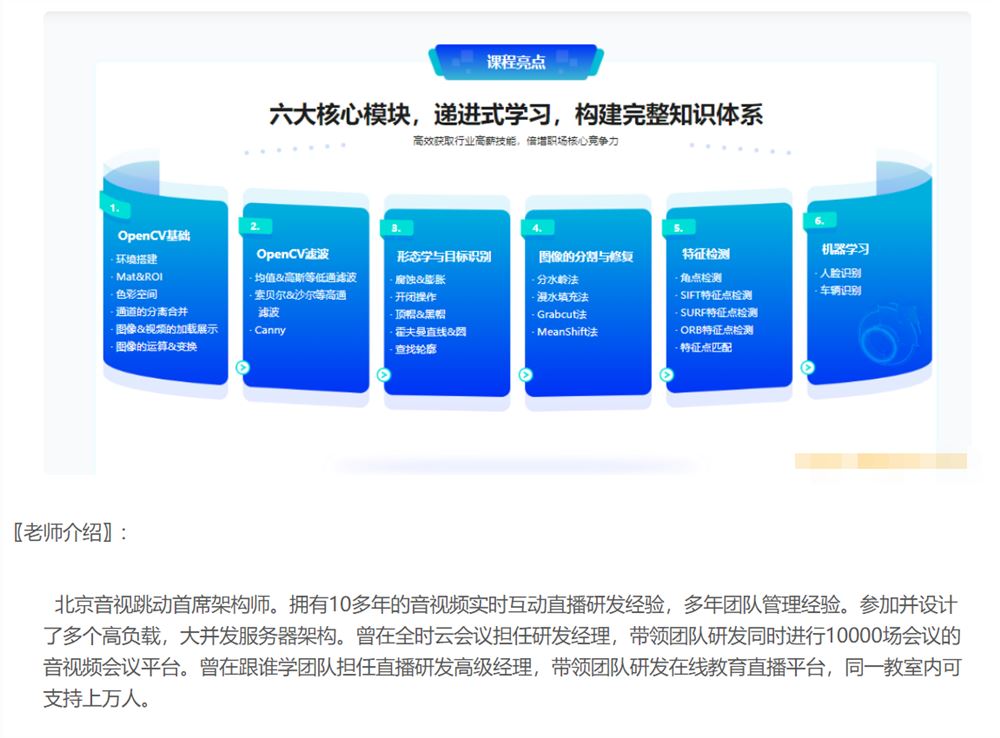Click the 霍夫曼直线&圆 list item
This screenshot has width=1000, height=738.
[x=430, y=332]
